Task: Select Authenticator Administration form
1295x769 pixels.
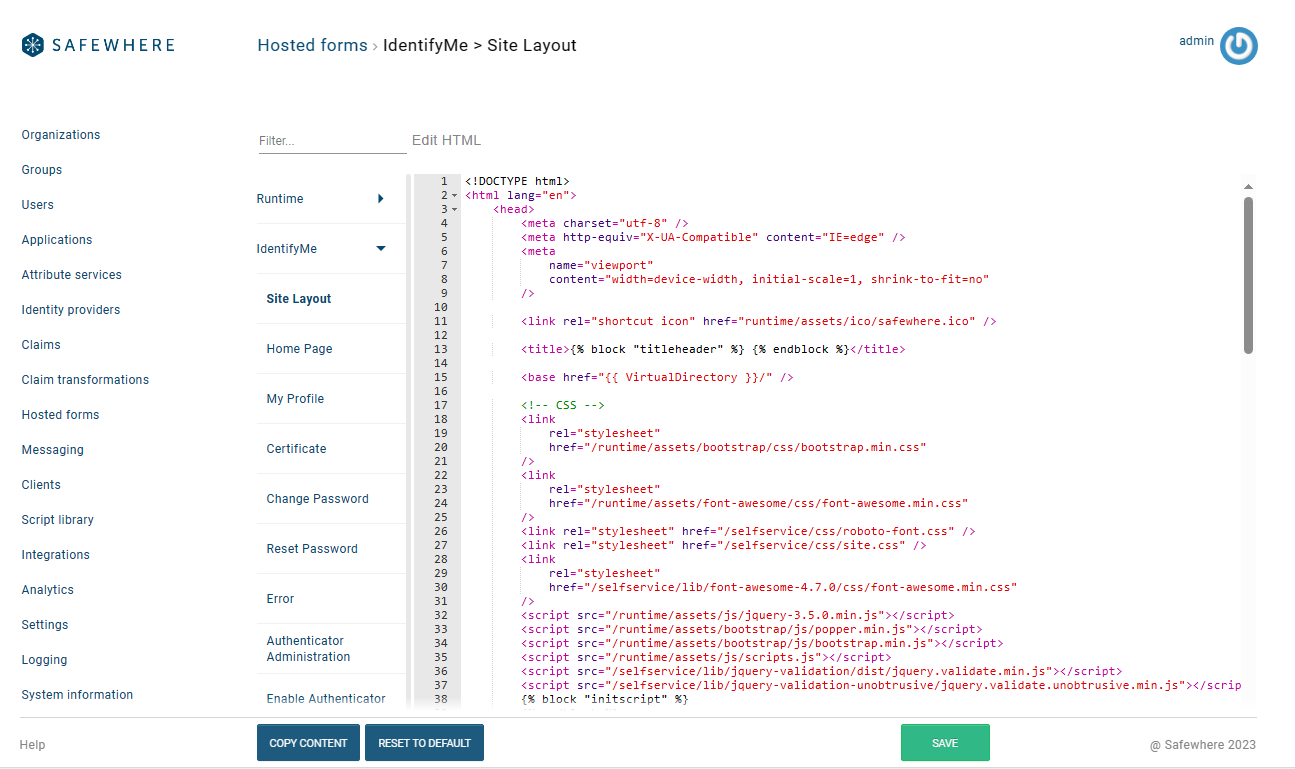Action: [x=308, y=649]
